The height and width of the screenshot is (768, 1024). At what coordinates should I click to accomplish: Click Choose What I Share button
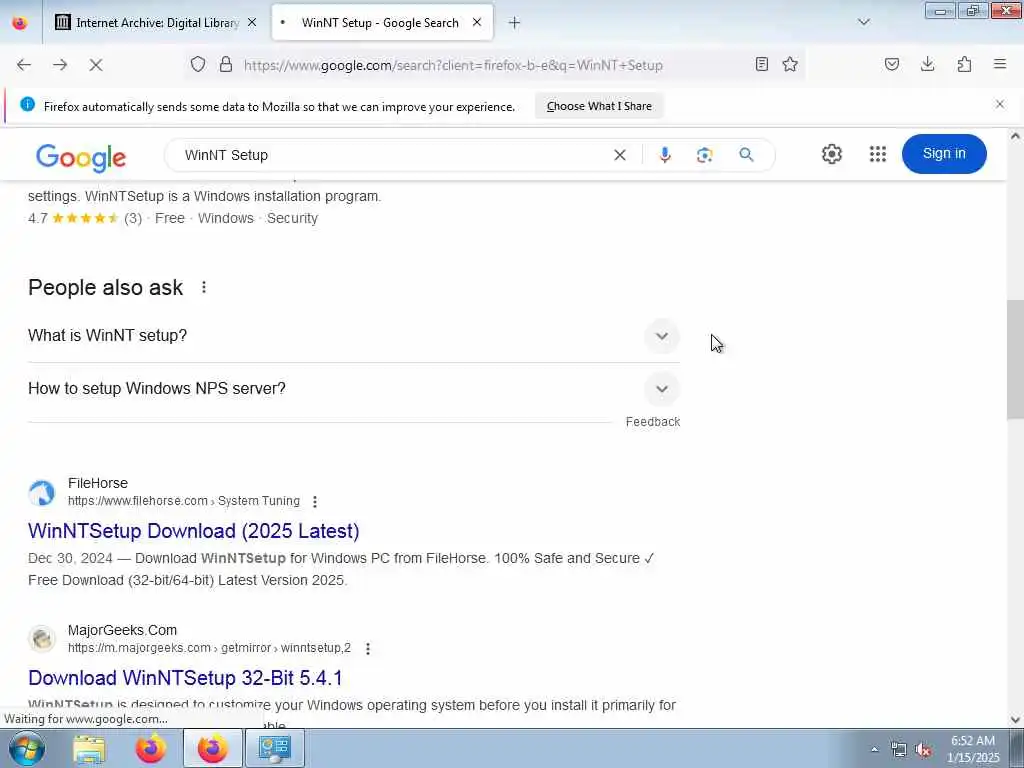tap(599, 106)
